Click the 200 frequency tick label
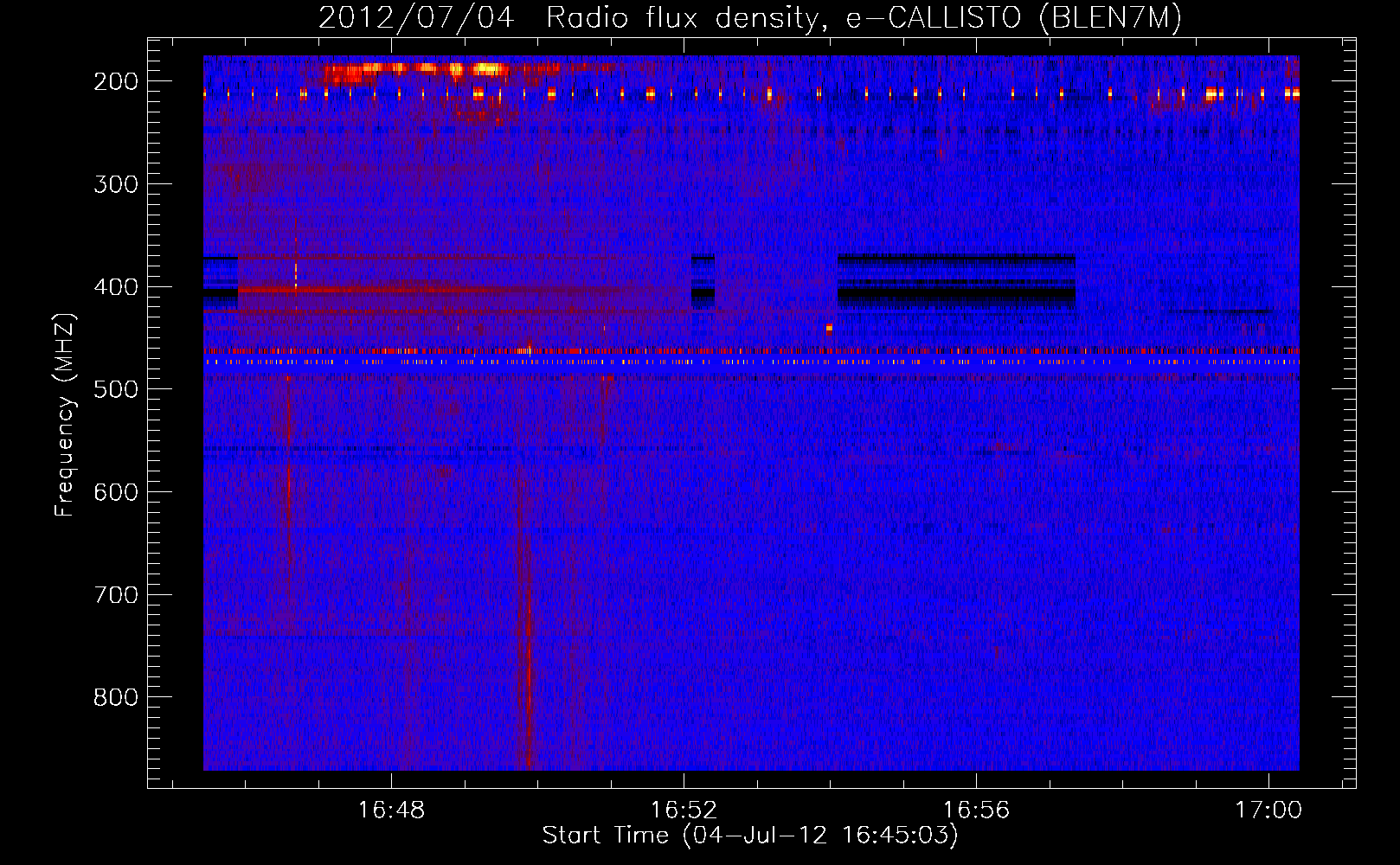 coord(115,81)
